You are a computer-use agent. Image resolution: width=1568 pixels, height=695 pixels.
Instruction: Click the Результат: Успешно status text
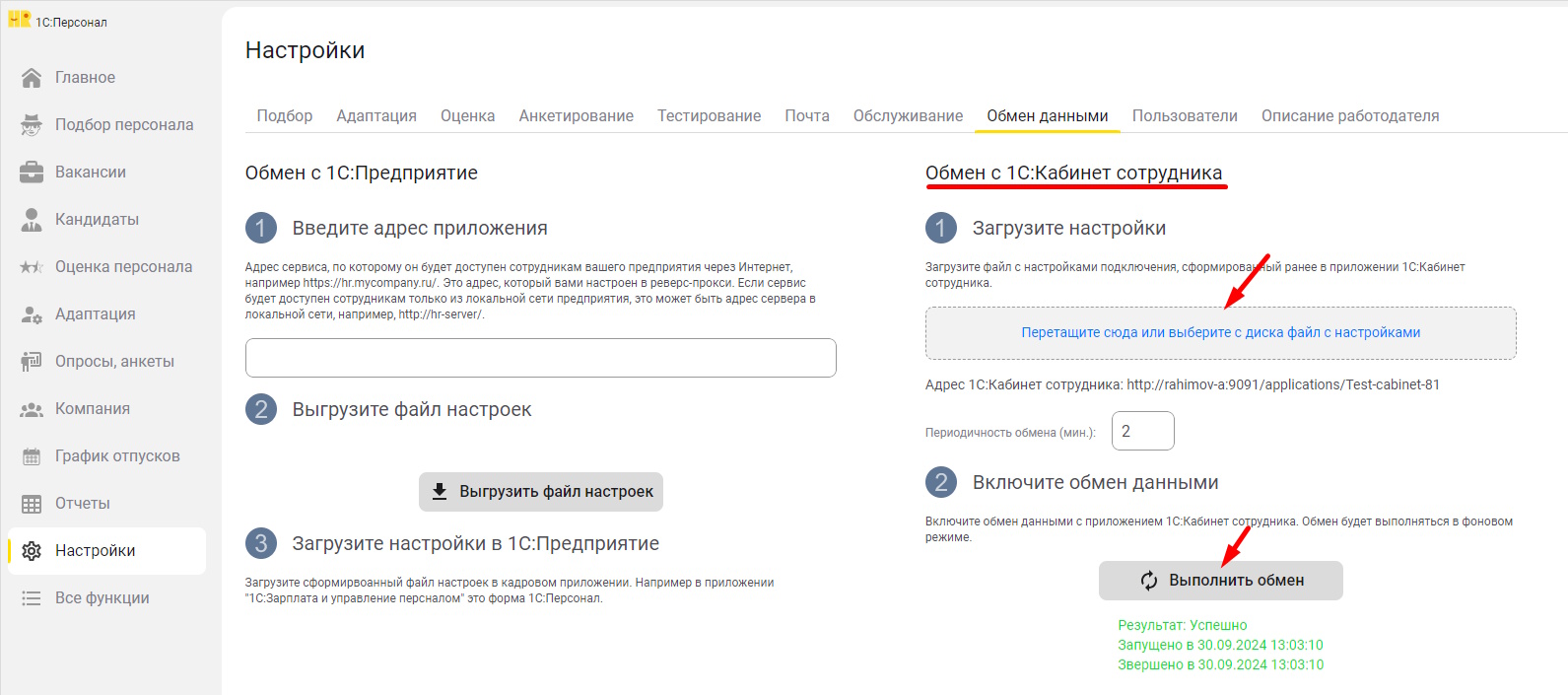click(1183, 625)
